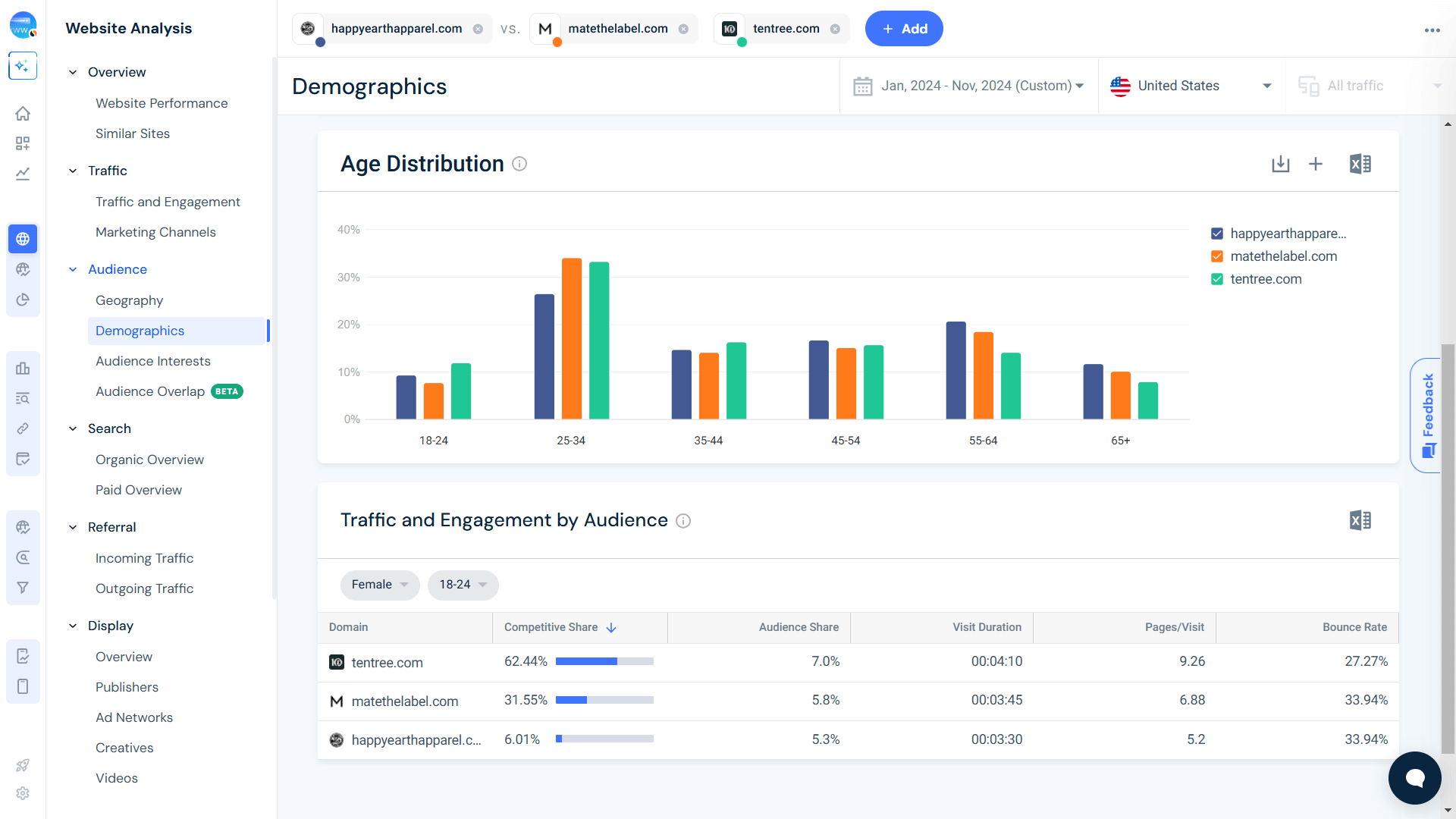Click the home icon in left rail

pos(23,114)
